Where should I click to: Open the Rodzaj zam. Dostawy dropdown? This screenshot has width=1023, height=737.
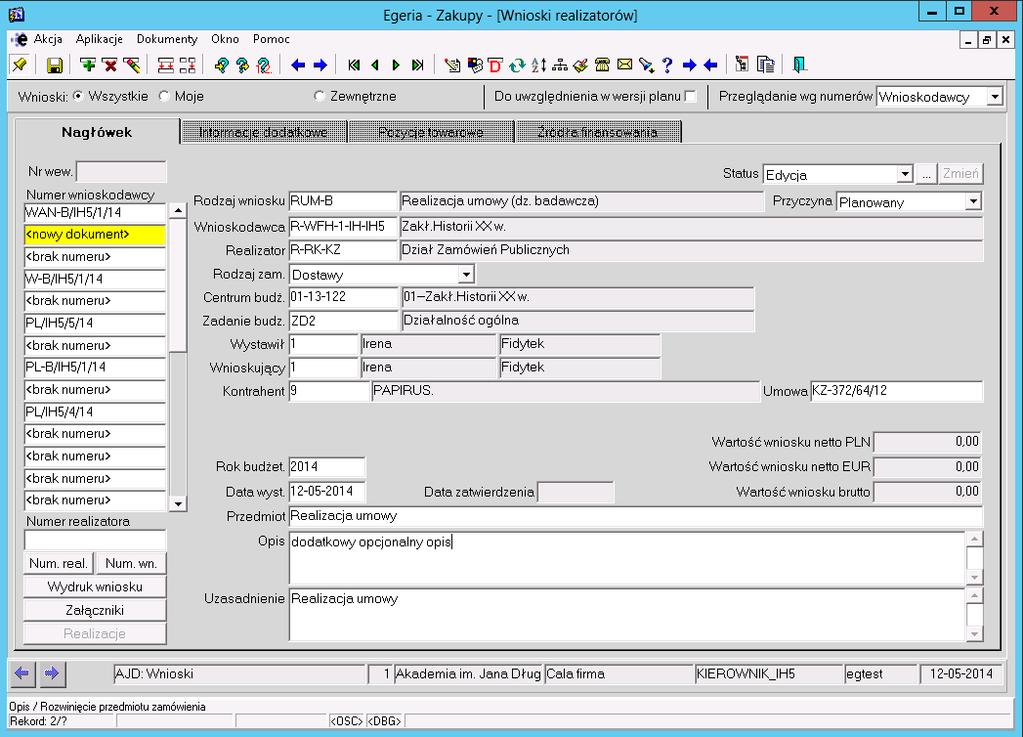pyautogui.click(x=466, y=274)
